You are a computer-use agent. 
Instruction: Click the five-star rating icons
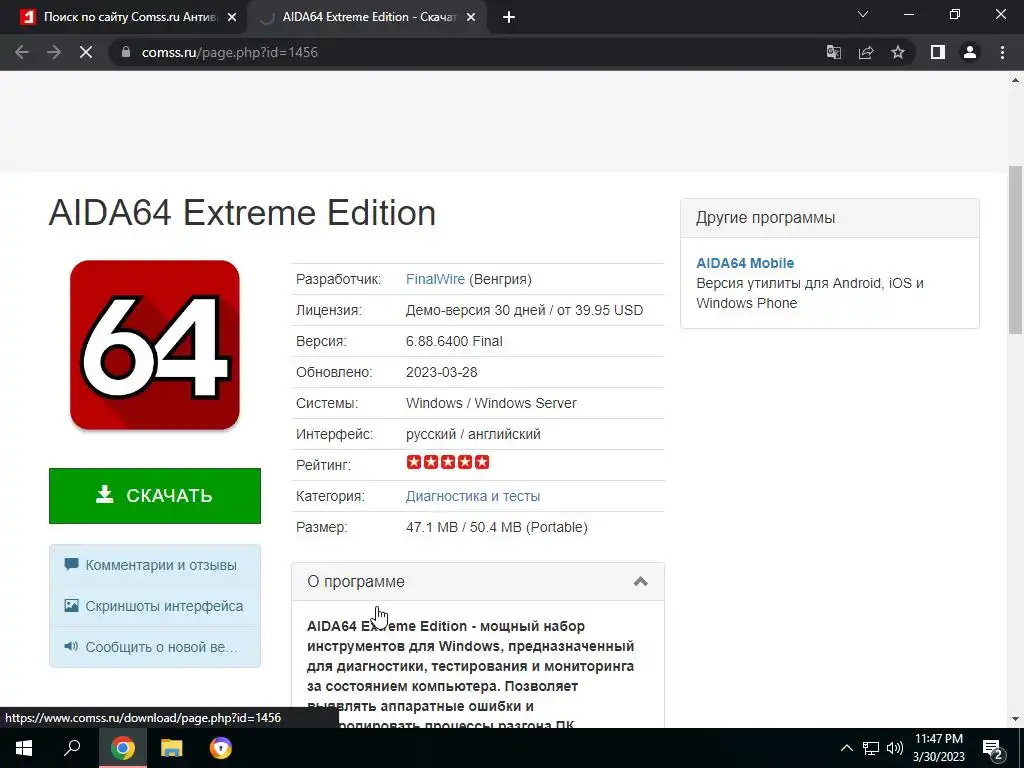tap(447, 462)
